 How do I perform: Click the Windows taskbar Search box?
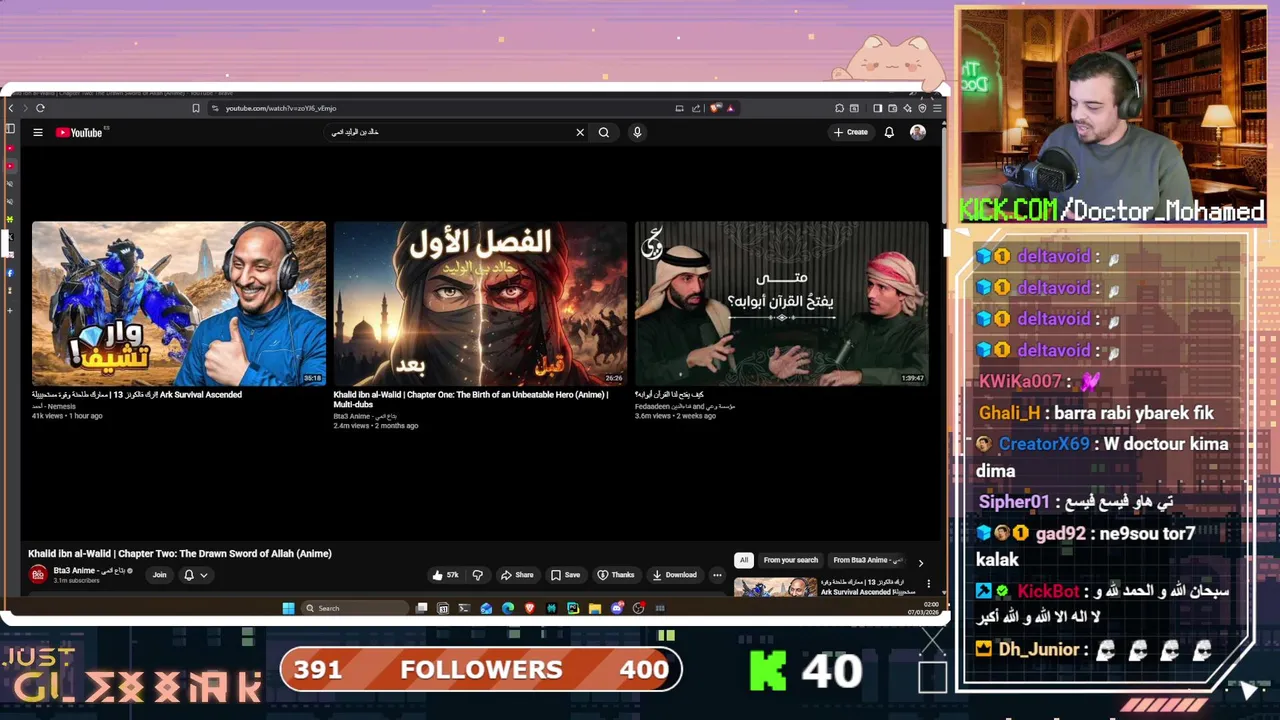(x=355, y=608)
